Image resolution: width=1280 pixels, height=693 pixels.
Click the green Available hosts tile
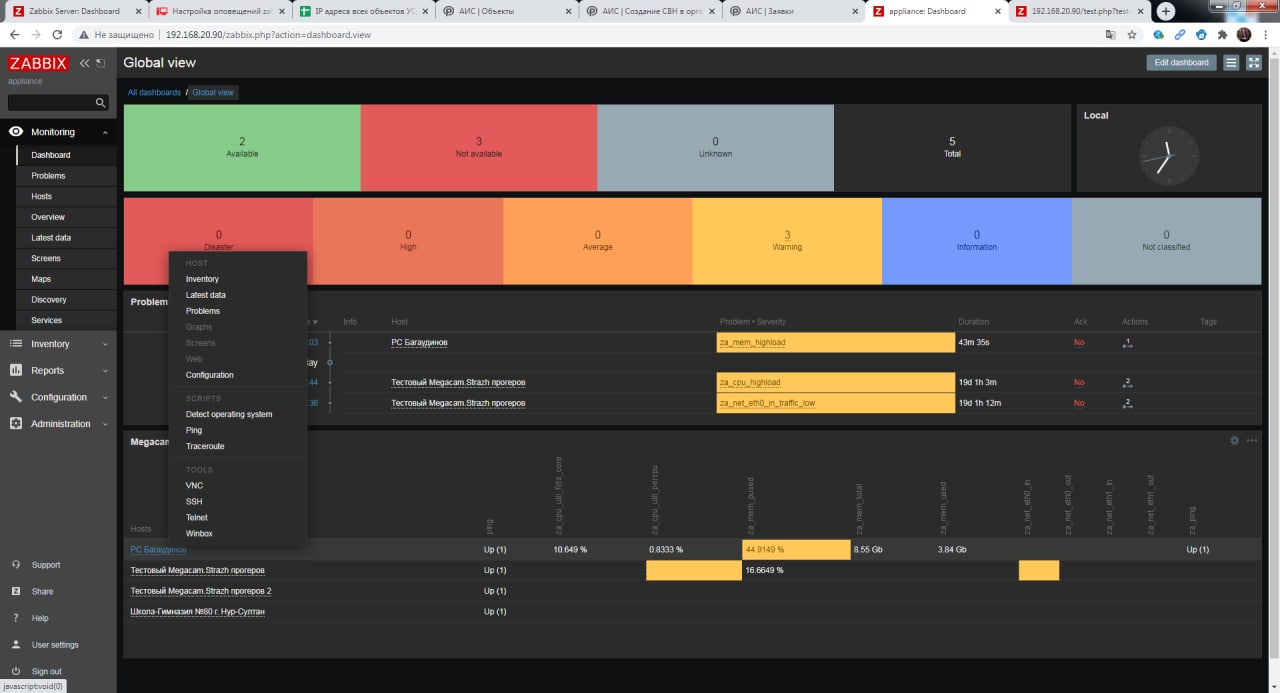point(242,147)
